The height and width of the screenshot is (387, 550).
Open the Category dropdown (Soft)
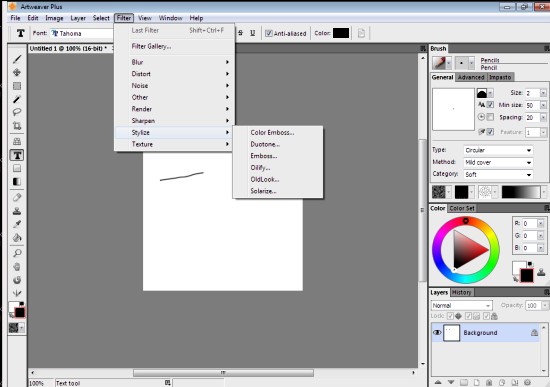[498, 174]
